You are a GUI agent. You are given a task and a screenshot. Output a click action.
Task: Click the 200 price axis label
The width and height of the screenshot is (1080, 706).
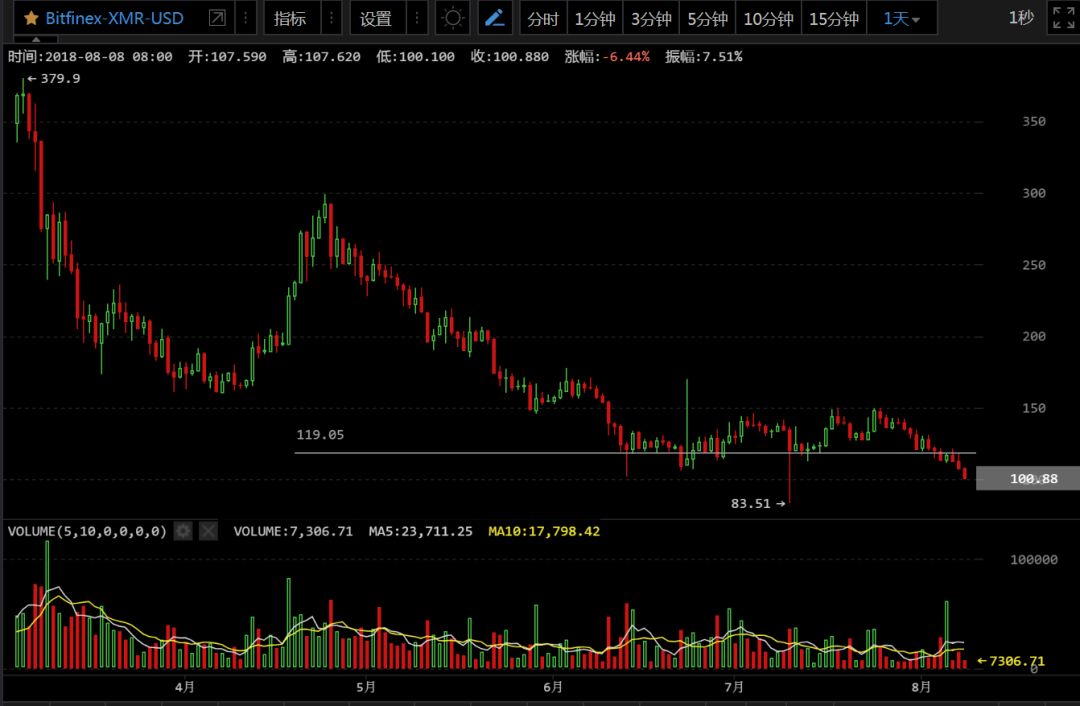pos(1034,336)
